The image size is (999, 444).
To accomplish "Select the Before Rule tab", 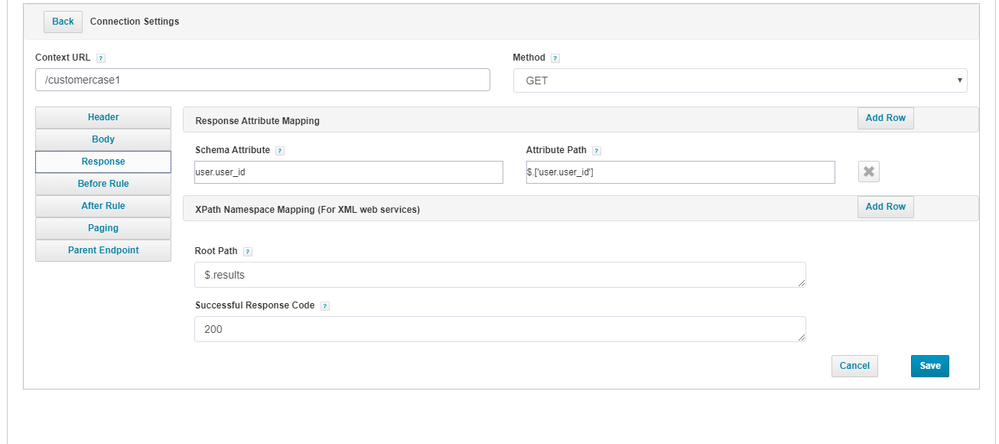I will 103,183.
